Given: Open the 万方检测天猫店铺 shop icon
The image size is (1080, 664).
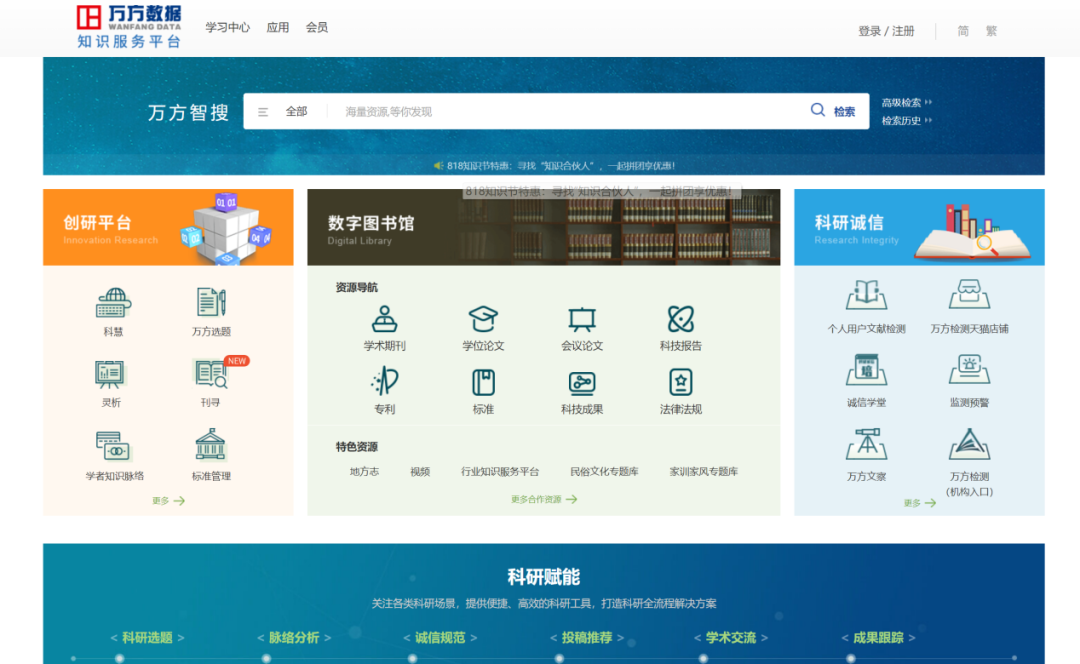Looking at the screenshot, I should click(x=969, y=295).
